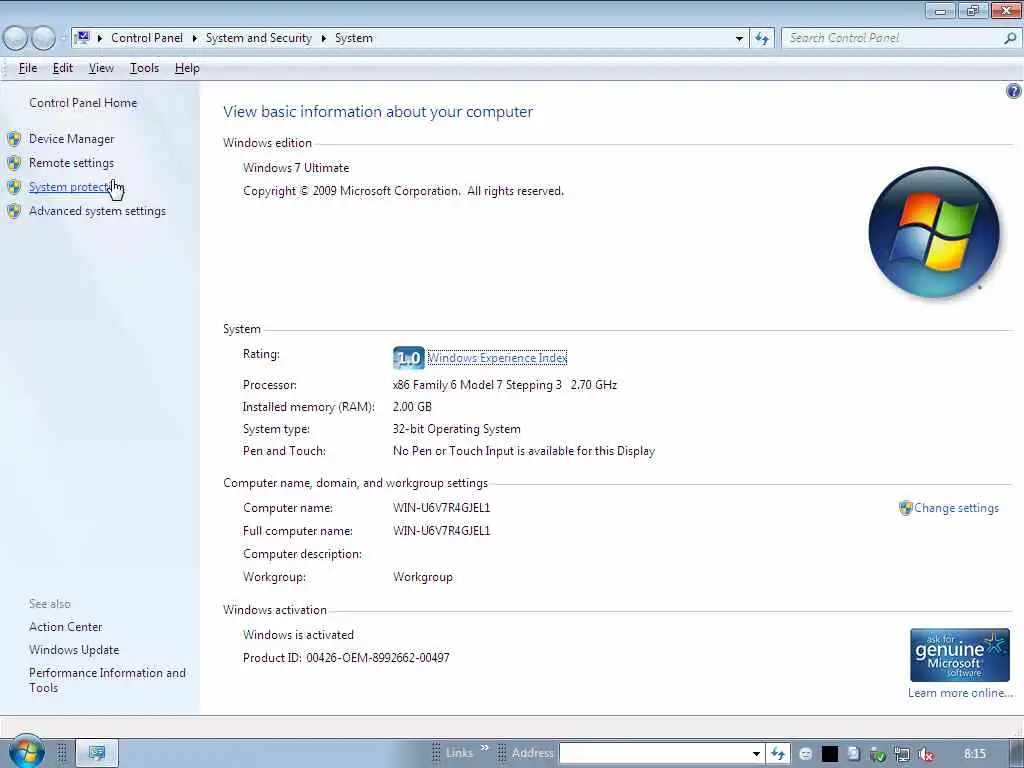Open System protection link
1024x768 pixels.
[x=71, y=187]
